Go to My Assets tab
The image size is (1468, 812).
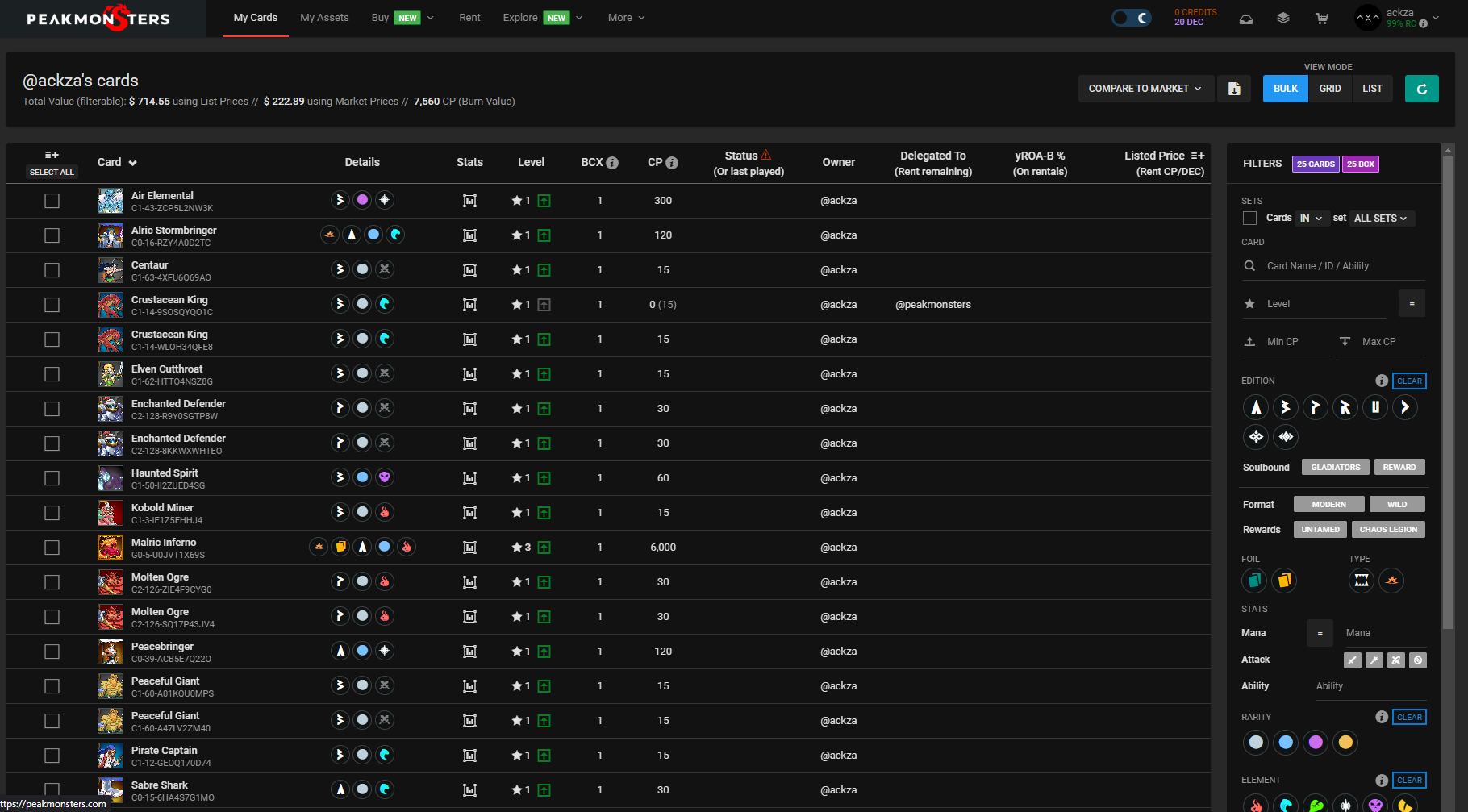(x=324, y=18)
